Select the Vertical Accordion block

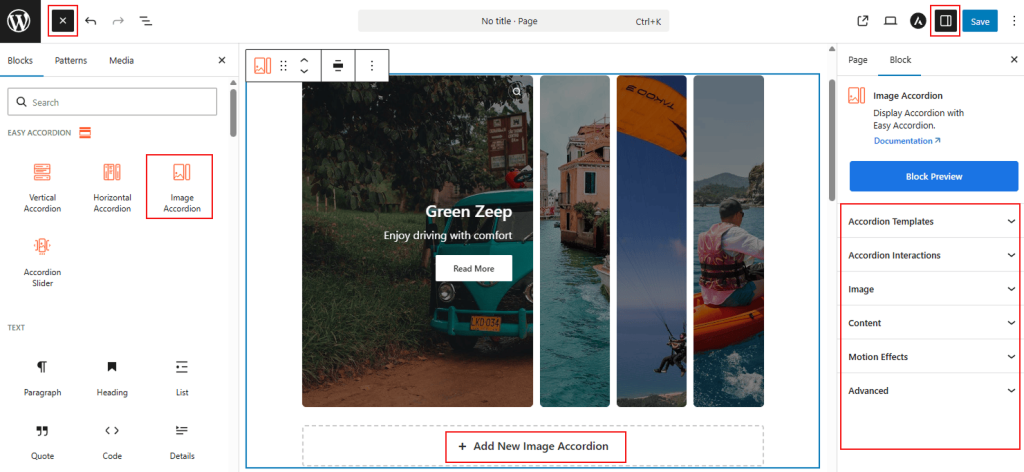tap(42, 185)
